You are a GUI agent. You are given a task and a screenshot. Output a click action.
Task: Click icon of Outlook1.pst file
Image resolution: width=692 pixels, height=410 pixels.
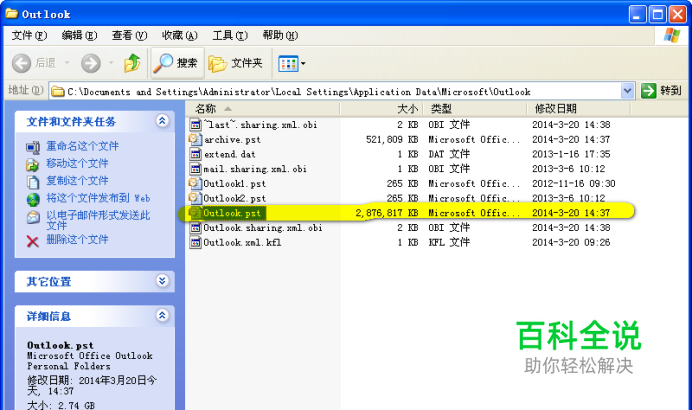point(196,183)
